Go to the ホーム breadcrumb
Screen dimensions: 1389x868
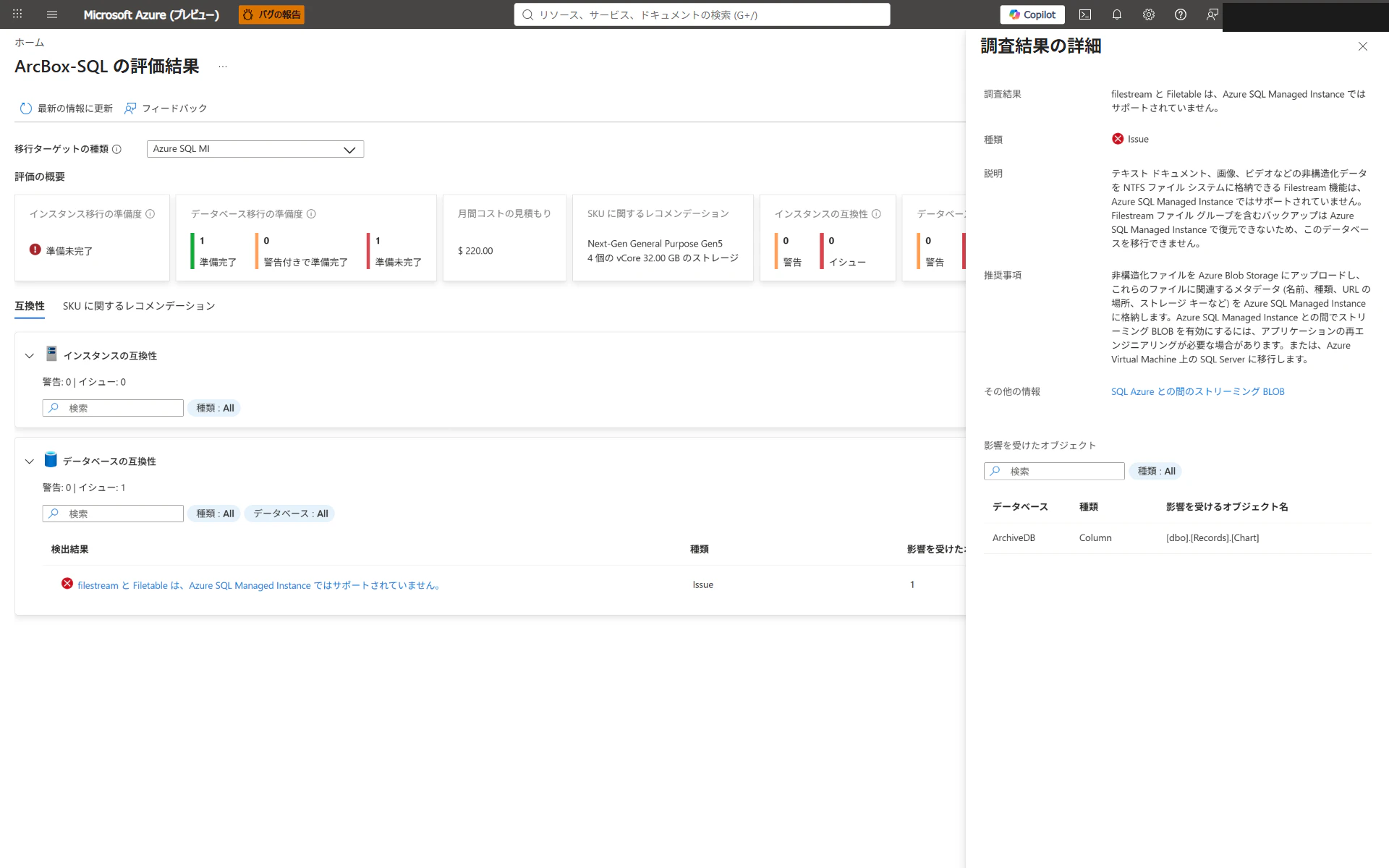[30, 43]
